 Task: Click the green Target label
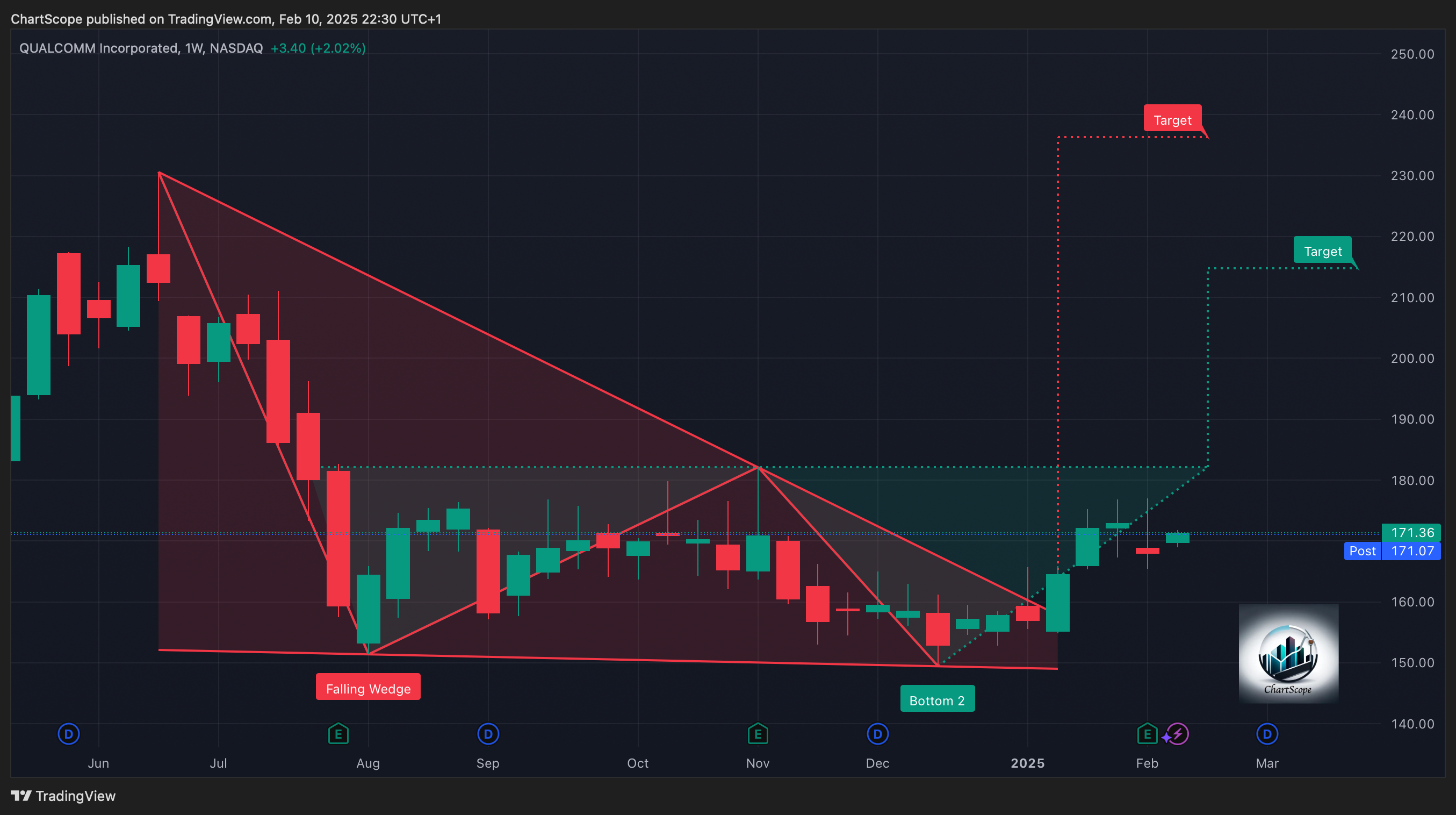pyautogui.click(x=1322, y=251)
